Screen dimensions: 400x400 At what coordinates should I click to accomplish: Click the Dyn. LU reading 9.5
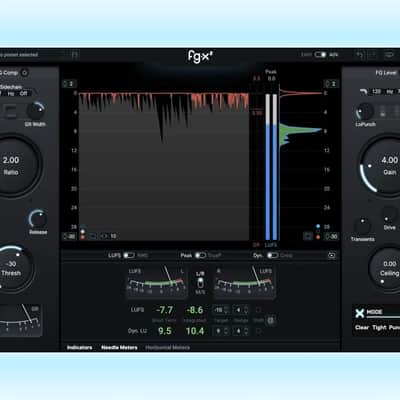point(165,331)
